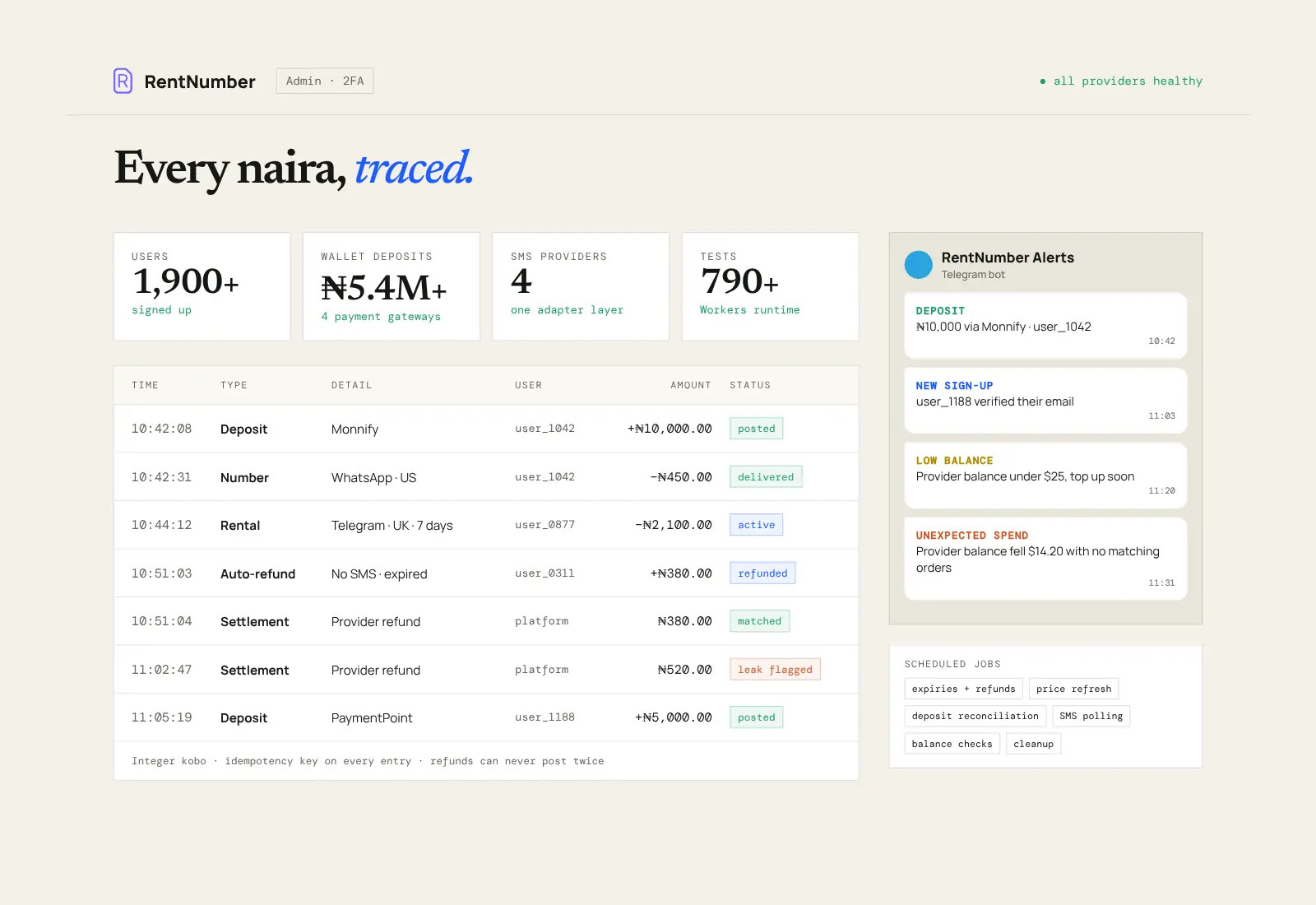Click the RentNumber Alerts bot avatar
The height and width of the screenshot is (905, 1316).
pyautogui.click(x=918, y=265)
